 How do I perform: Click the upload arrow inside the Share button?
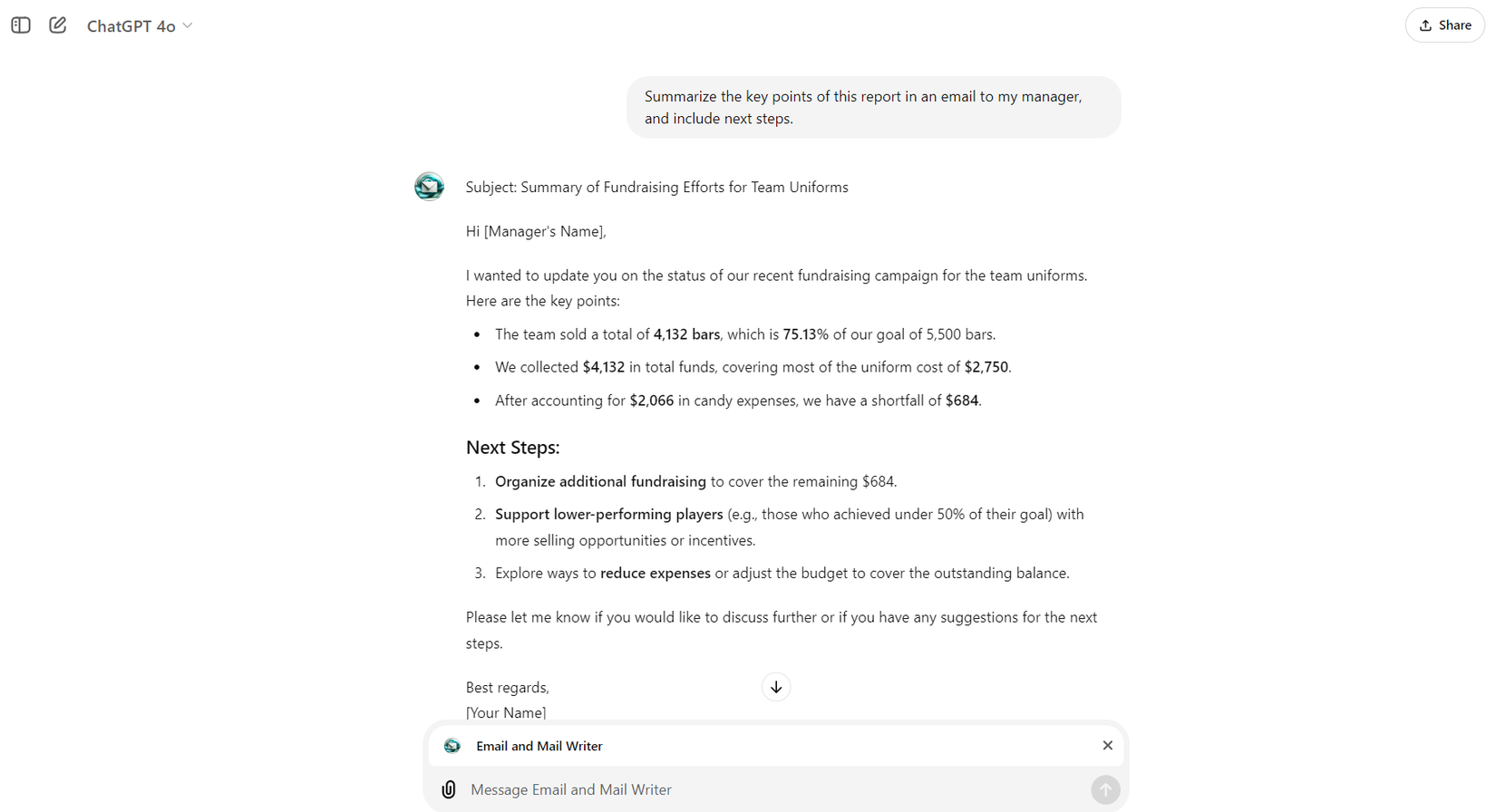[x=1425, y=24]
